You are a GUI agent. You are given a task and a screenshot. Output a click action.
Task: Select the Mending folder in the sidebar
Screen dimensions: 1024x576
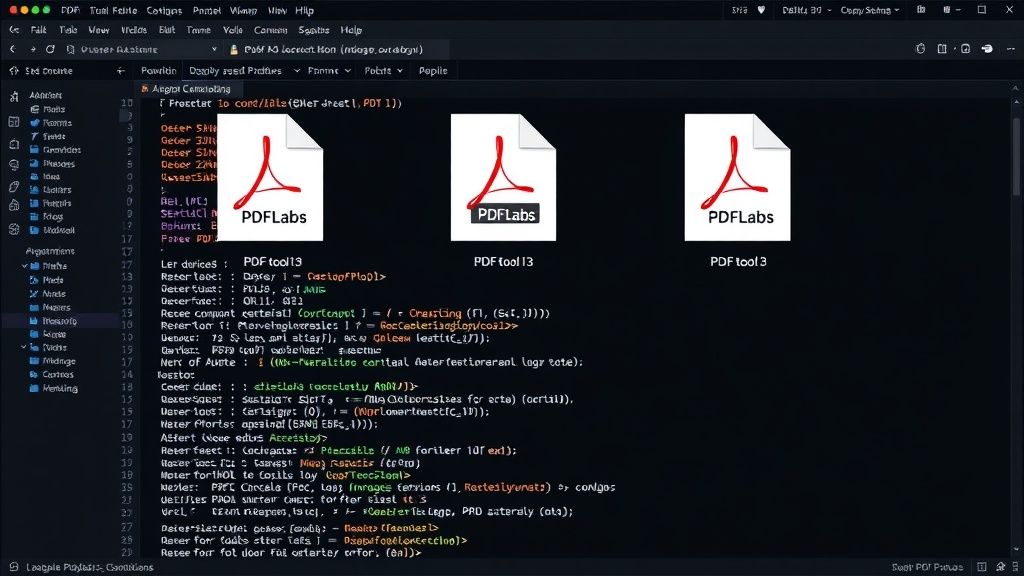[54, 388]
